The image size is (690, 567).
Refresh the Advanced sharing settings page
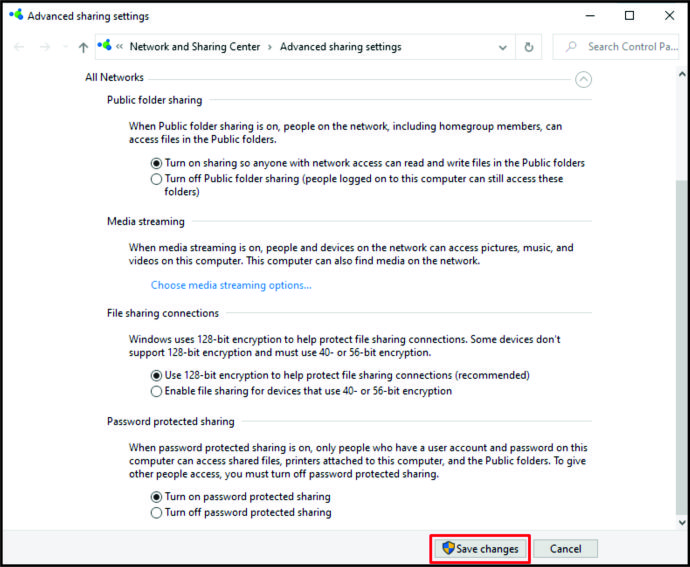tap(529, 47)
